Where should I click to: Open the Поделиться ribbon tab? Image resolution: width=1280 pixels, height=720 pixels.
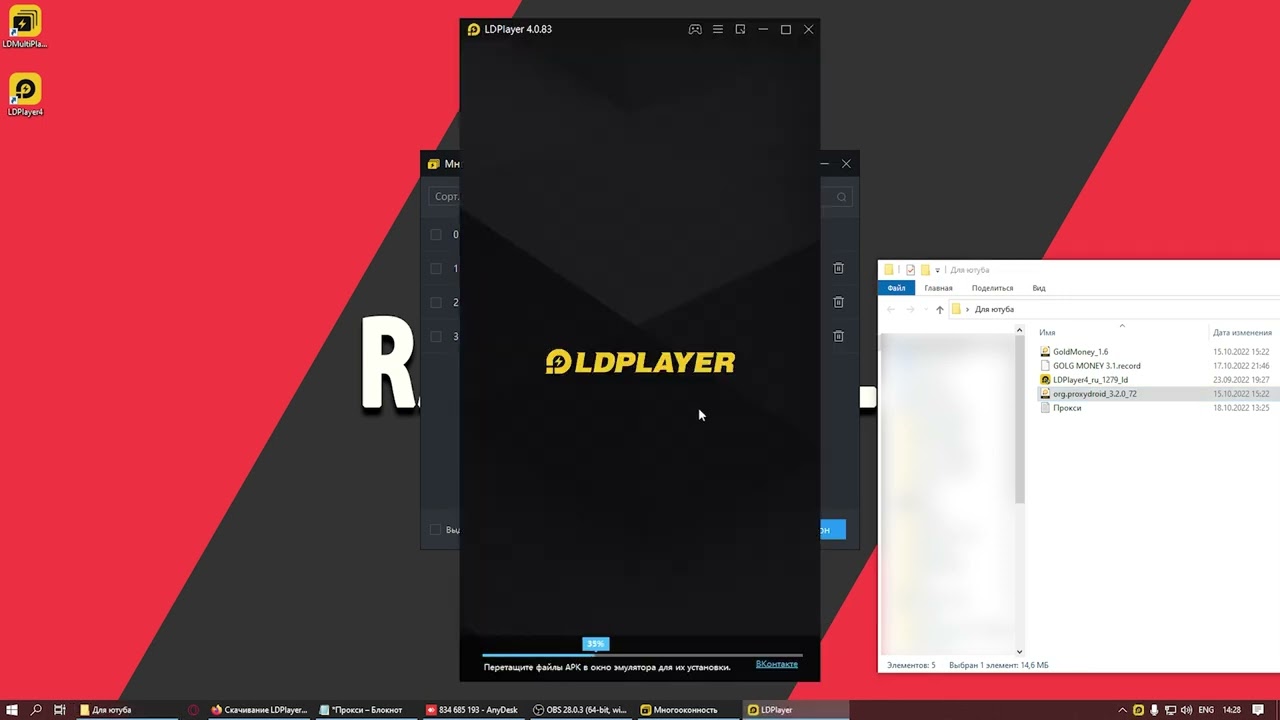[992, 288]
